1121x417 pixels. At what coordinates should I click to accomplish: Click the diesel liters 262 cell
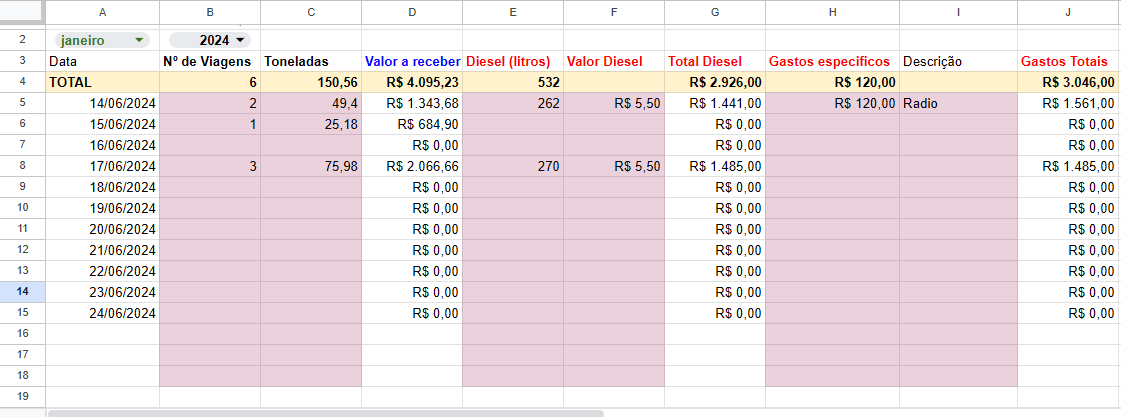(513, 103)
